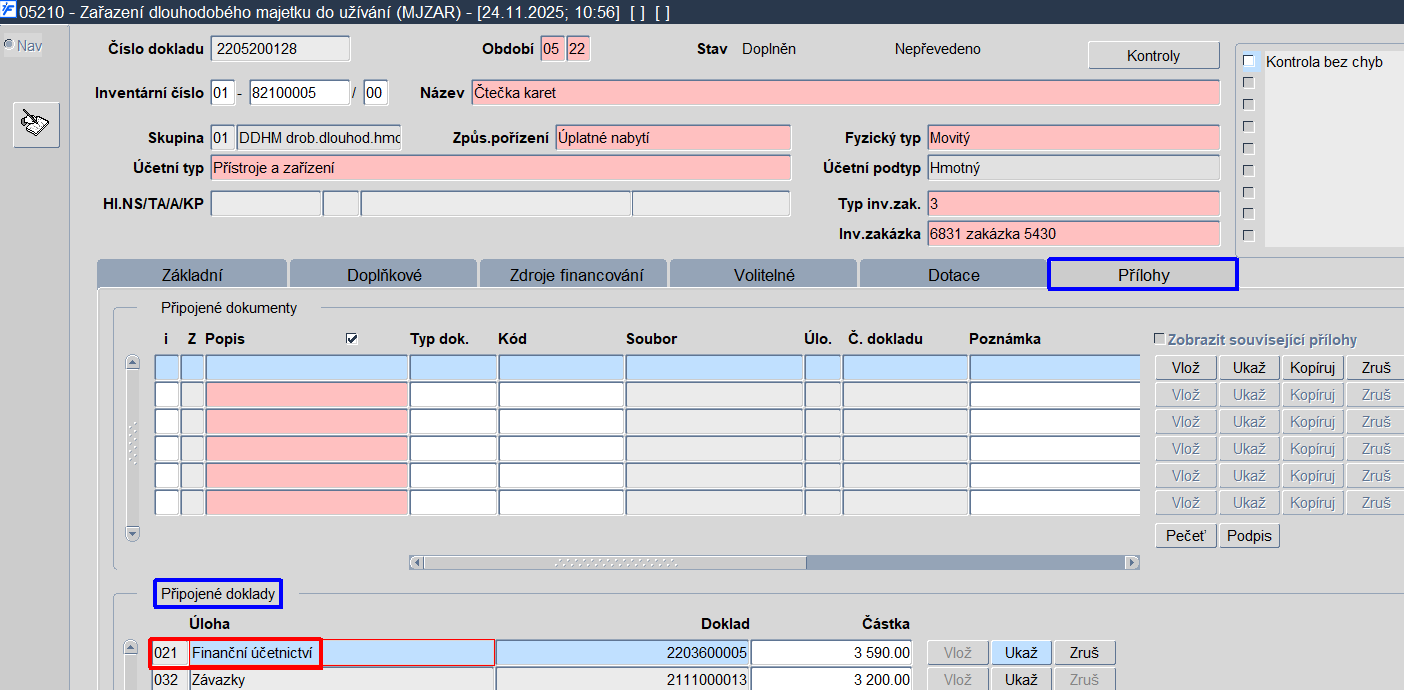Viewport: 1404px width, 690px height.
Task: Click Inv.zakázka field 6831 zakázka 5430
Action: (x=1073, y=234)
